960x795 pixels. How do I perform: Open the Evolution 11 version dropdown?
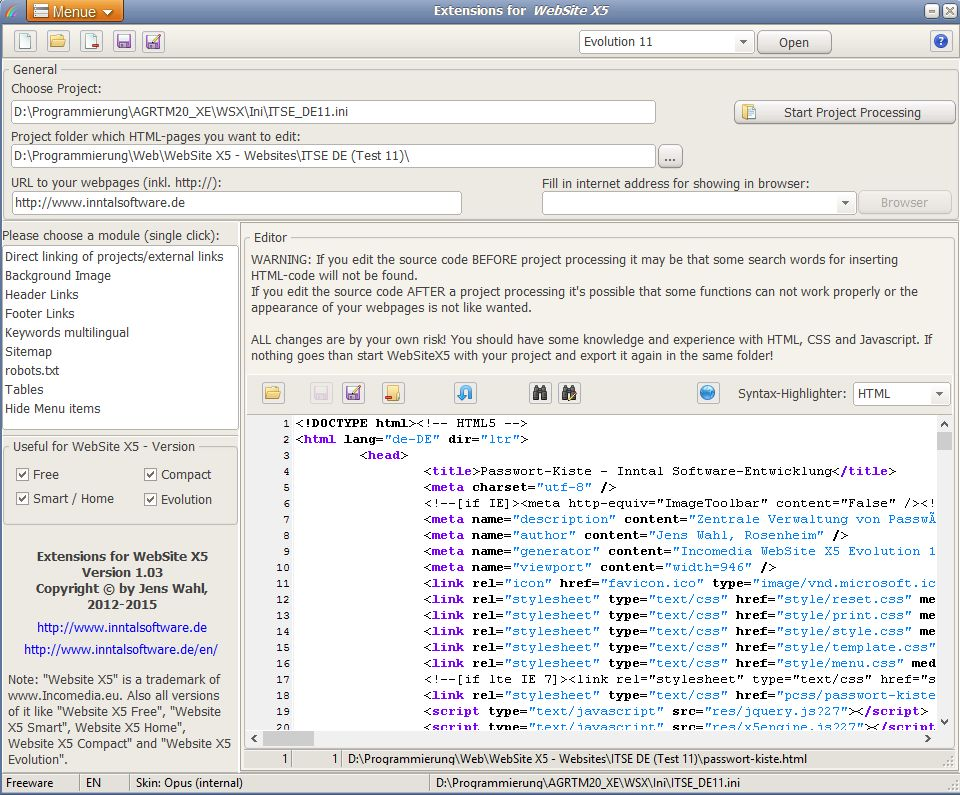point(743,42)
